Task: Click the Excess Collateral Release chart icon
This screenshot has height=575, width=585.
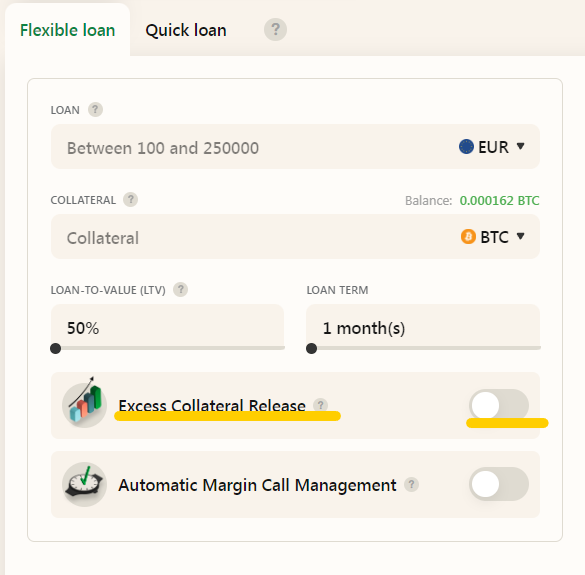Action: 85,404
